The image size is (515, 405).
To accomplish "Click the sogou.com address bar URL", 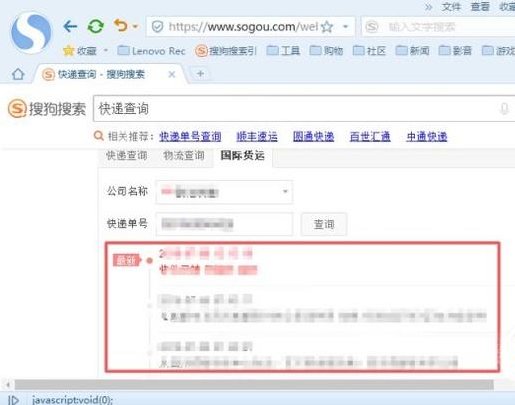I will [243, 27].
